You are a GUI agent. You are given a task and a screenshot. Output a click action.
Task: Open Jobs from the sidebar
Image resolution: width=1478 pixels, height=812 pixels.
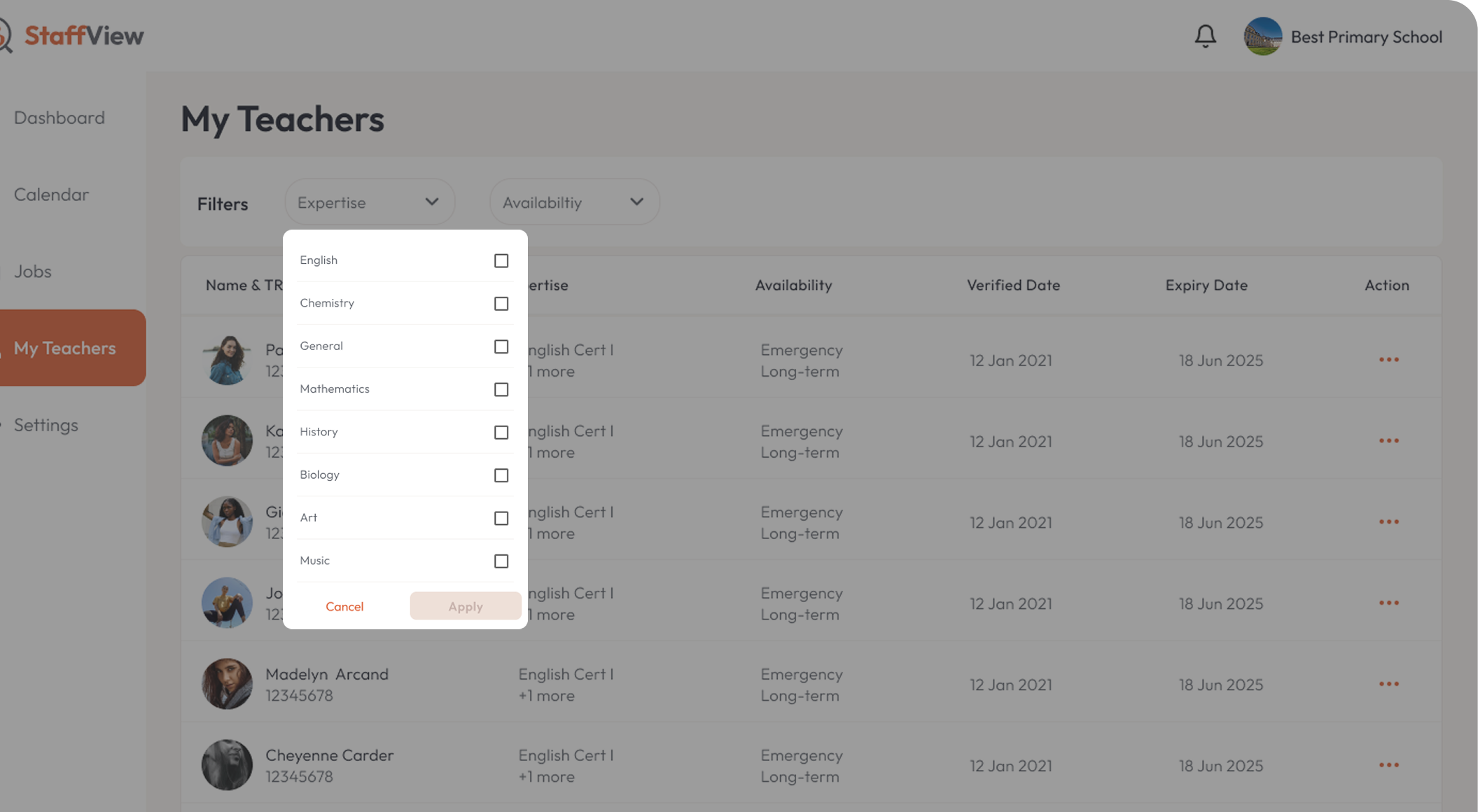click(x=33, y=272)
